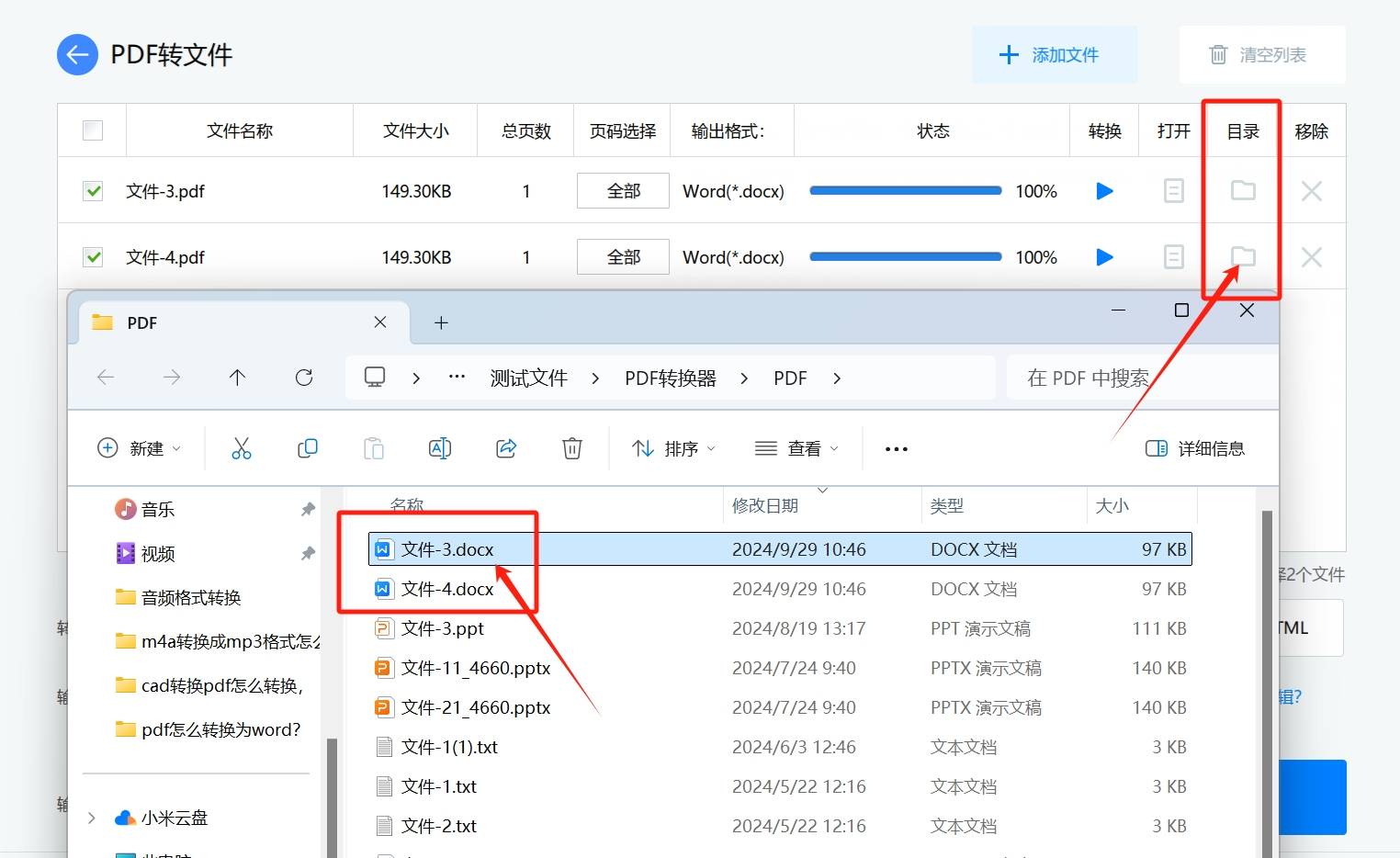Click the This PC monitor icon in address bar
The height and width of the screenshot is (858, 1400).
(x=375, y=378)
